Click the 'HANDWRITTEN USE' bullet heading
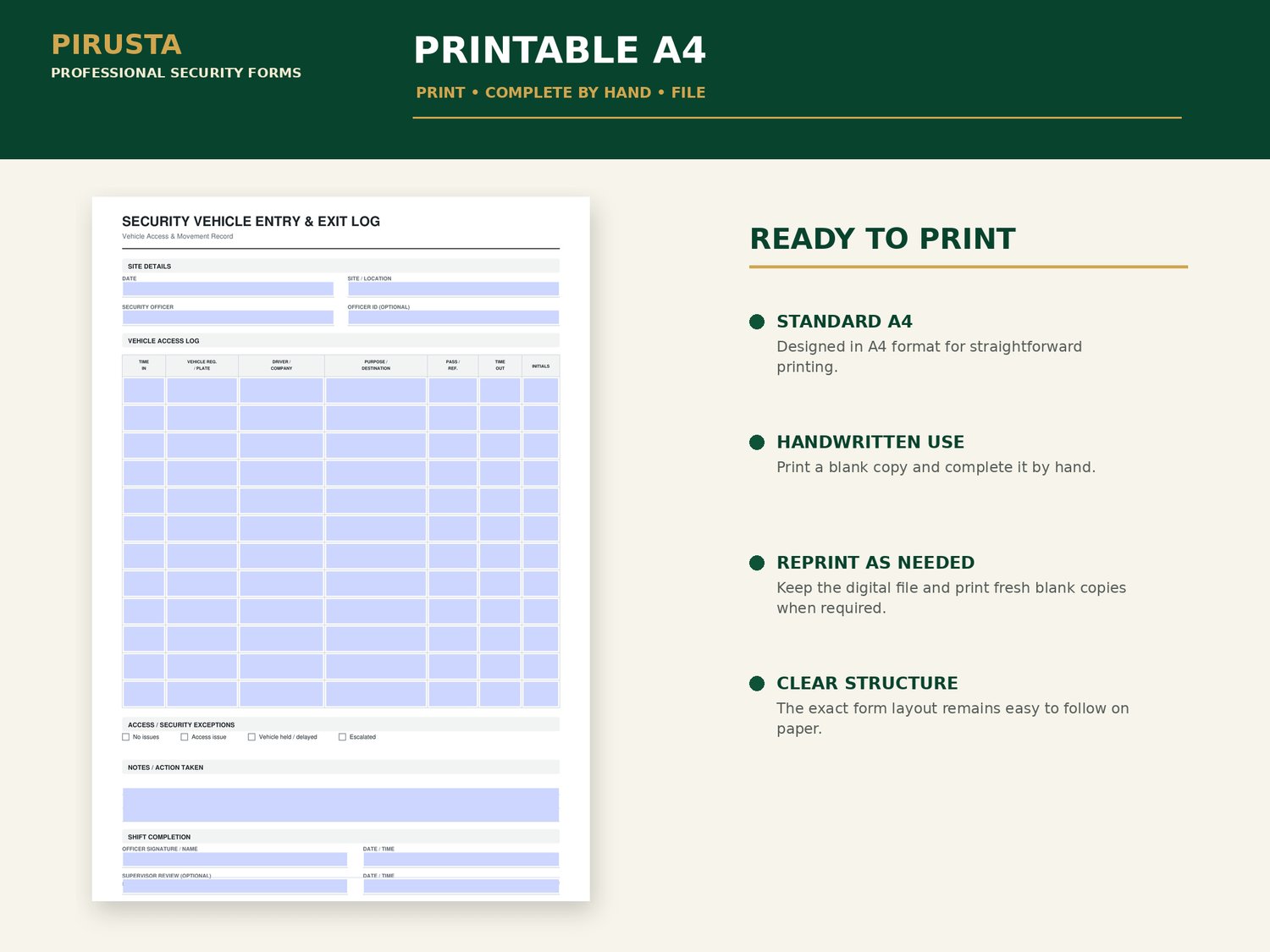 870,442
